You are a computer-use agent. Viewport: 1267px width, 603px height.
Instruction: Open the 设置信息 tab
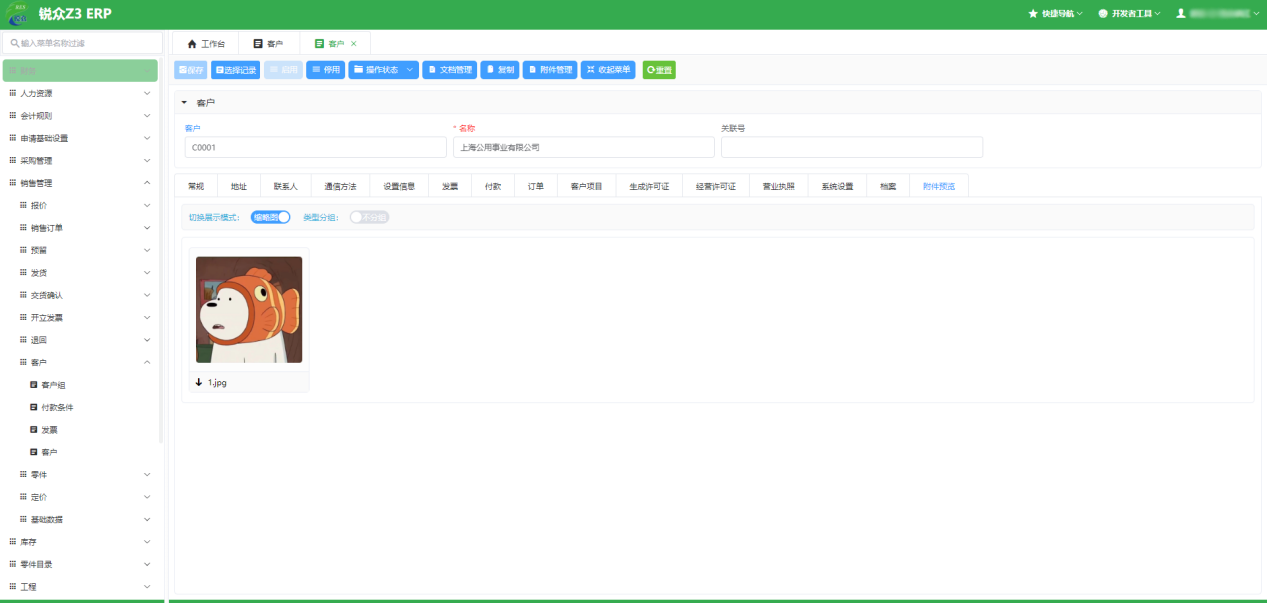click(x=399, y=187)
